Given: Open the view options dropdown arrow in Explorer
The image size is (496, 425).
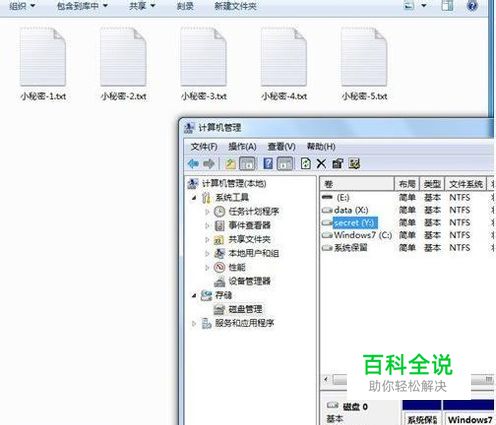Looking at the screenshot, I should pyautogui.click(x=424, y=6).
